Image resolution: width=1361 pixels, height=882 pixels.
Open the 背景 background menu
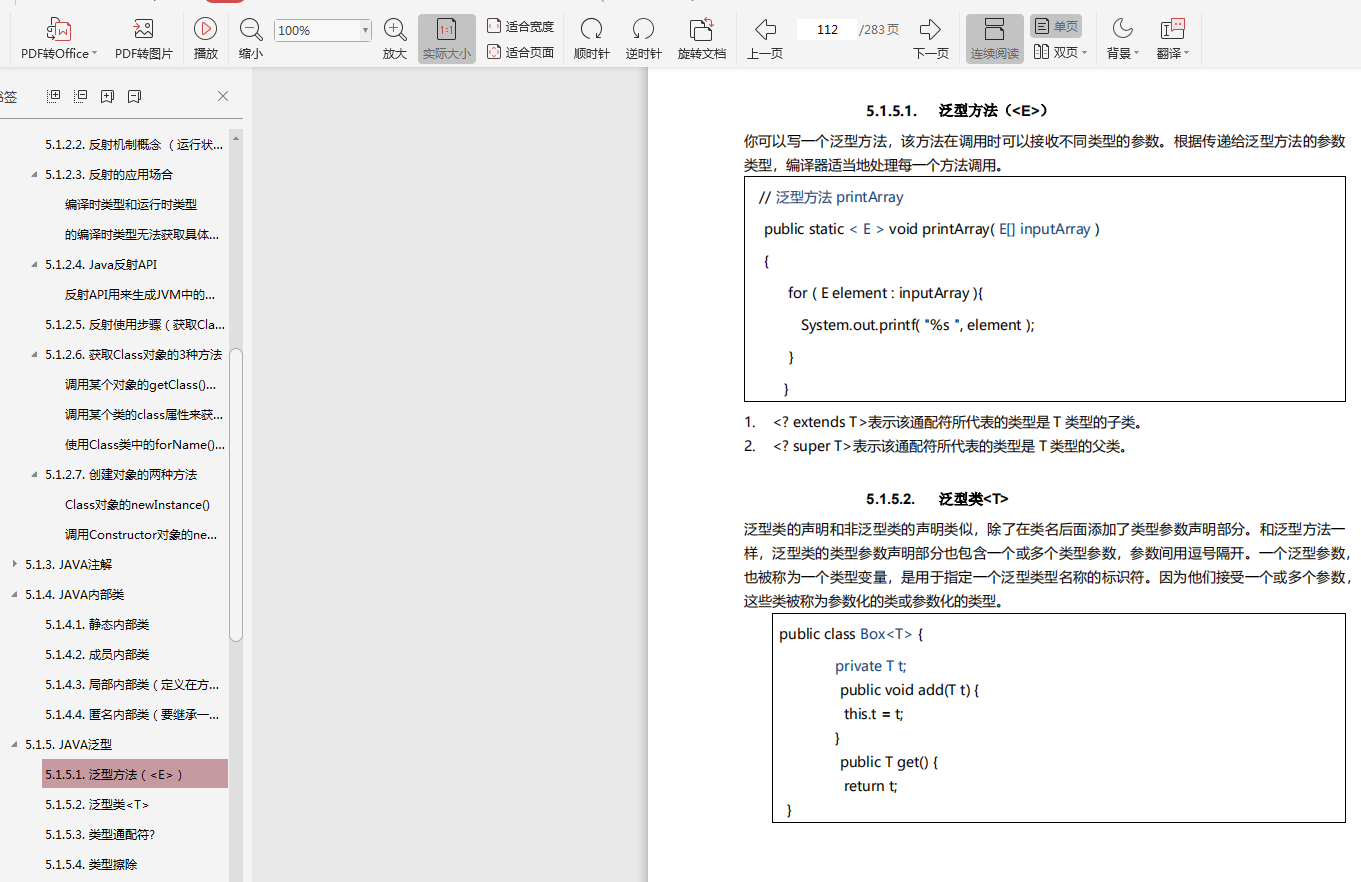click(x=1122, y=37)
